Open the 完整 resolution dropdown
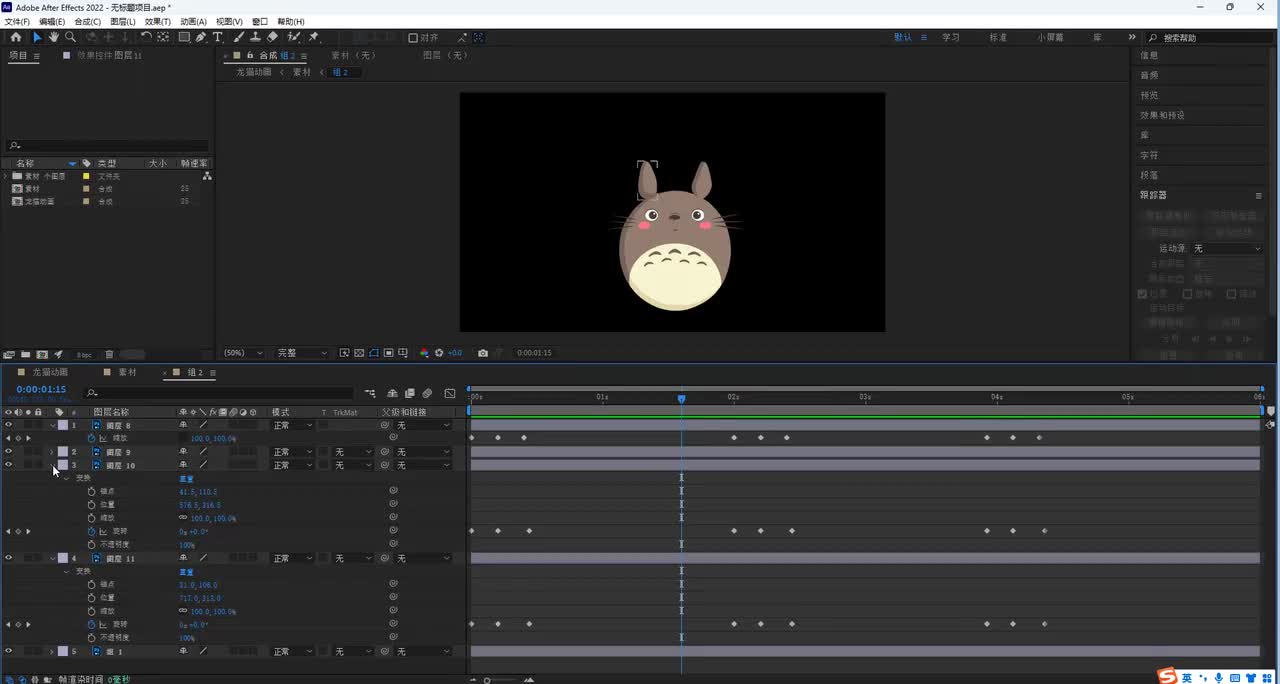Screen dimensions: 1280x684 [x=302, y=353]
